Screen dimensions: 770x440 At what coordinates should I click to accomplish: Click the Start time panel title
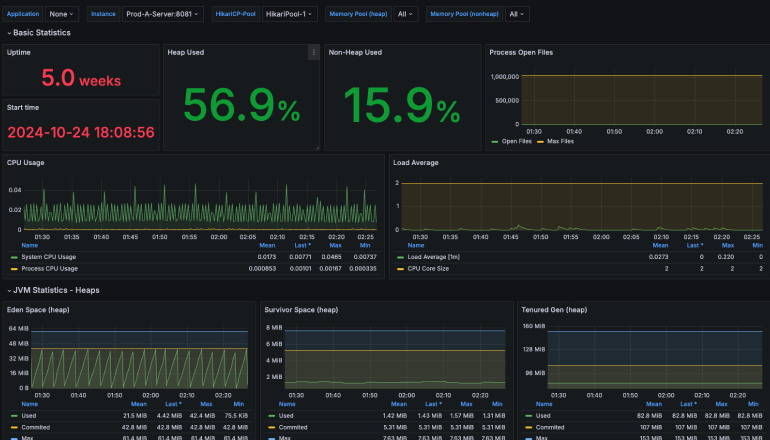coord(23,108)
